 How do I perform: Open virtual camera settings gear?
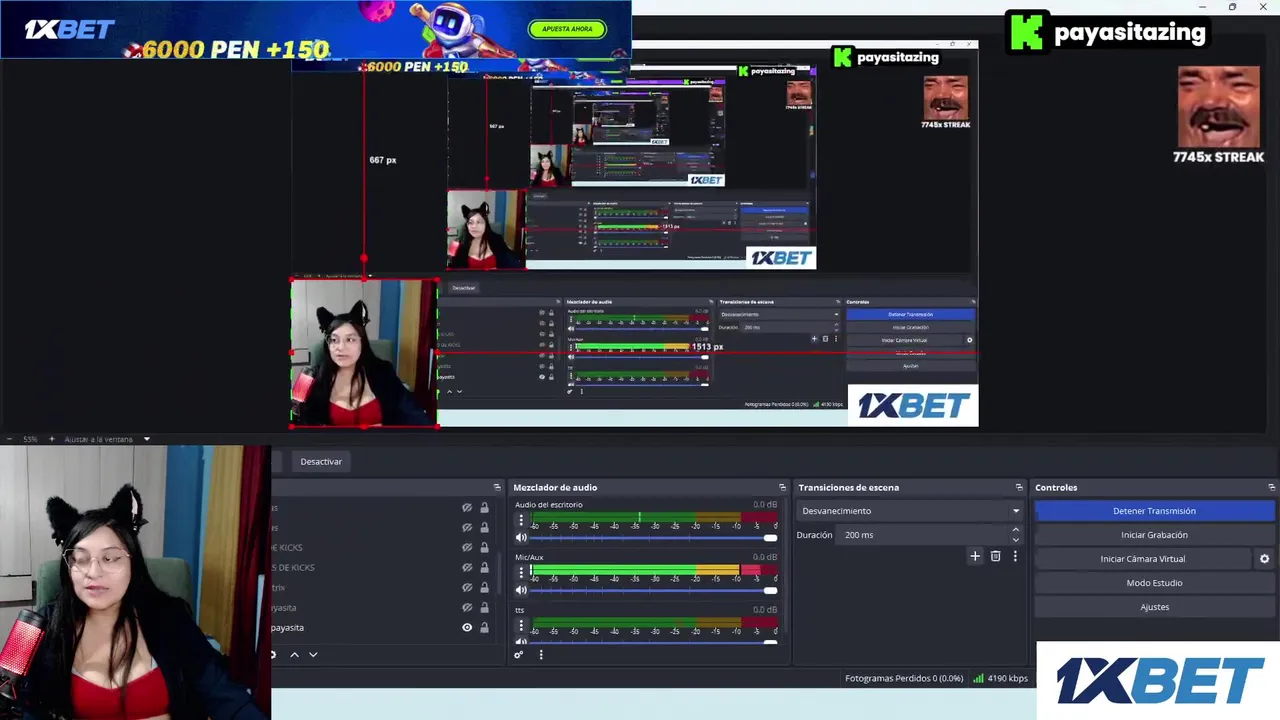[x=1264, y=559]
